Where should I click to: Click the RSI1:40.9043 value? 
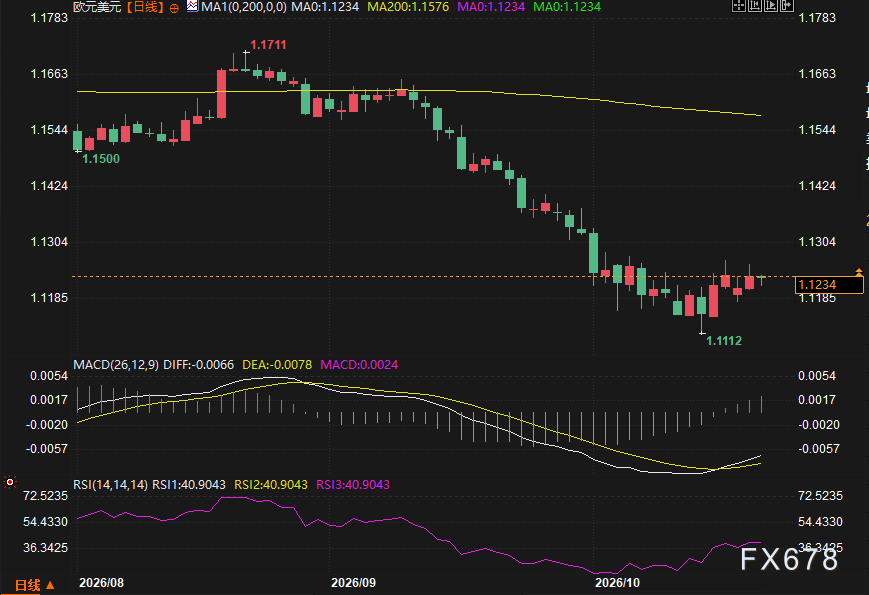(189, 484)
